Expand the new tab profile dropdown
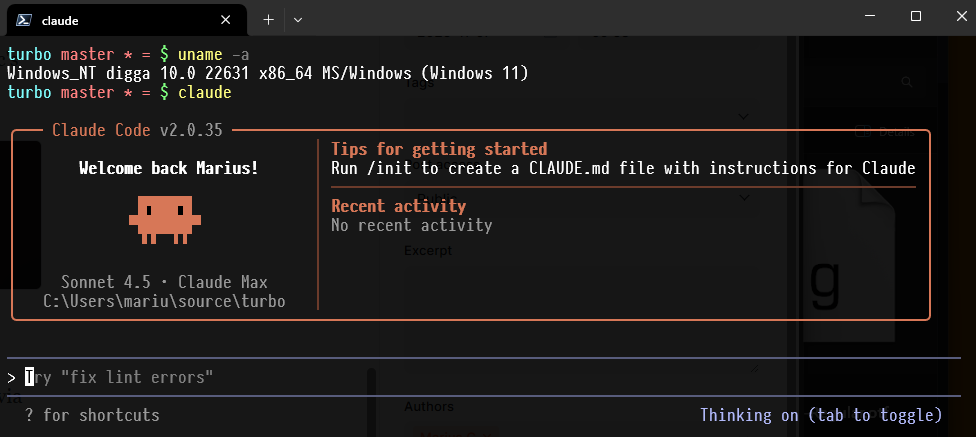Screen dimensions: 976x437 click(x=298, y=19)
